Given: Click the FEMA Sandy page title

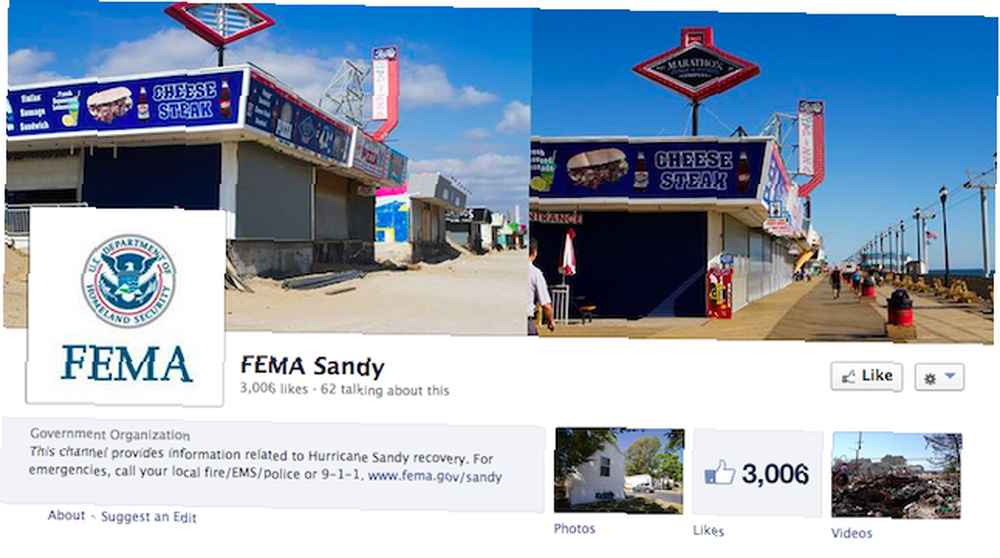Looking at the screenshot, I should coord(312,366).
